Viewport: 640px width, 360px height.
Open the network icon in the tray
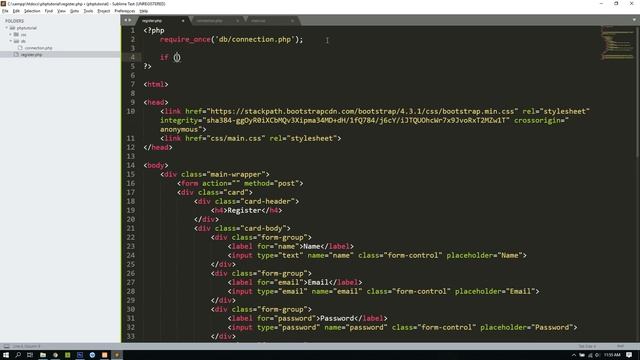tap(590, 355)
